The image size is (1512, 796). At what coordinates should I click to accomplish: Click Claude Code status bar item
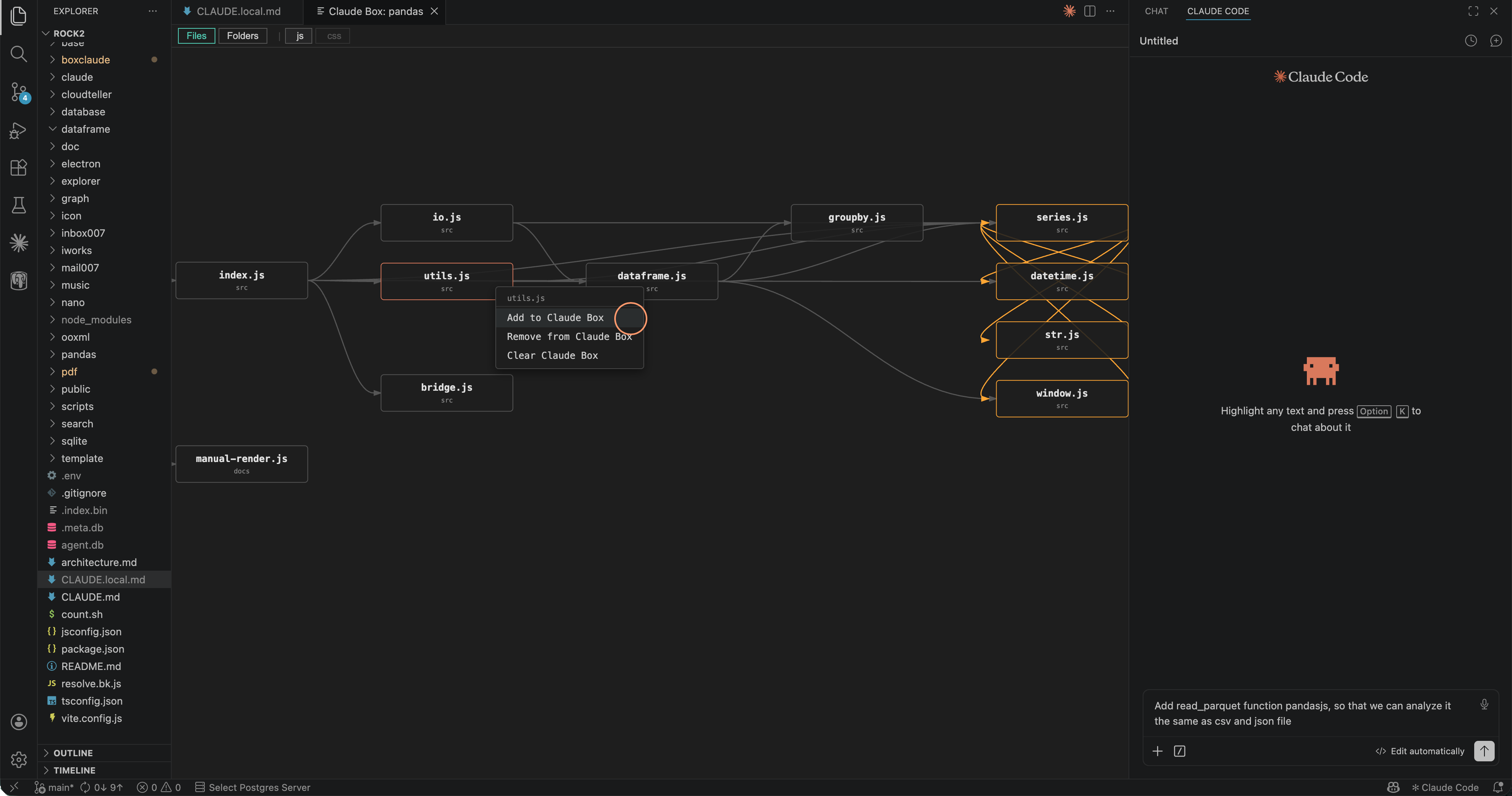coord(1445,787)
